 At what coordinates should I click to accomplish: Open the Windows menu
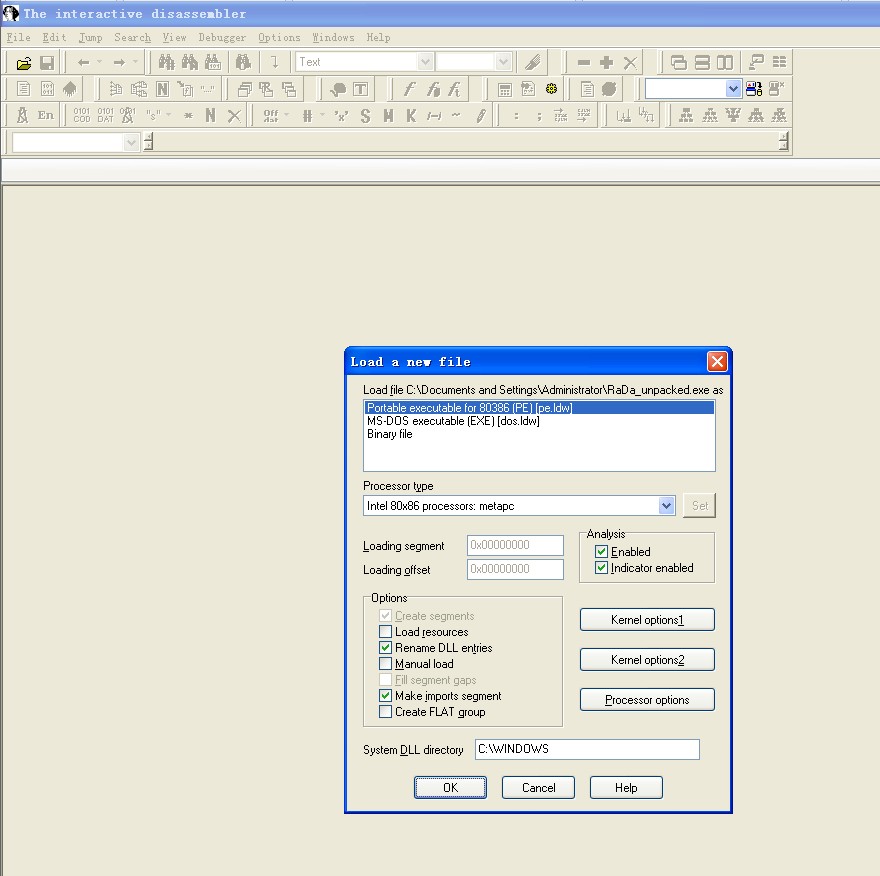click(333, 38)
